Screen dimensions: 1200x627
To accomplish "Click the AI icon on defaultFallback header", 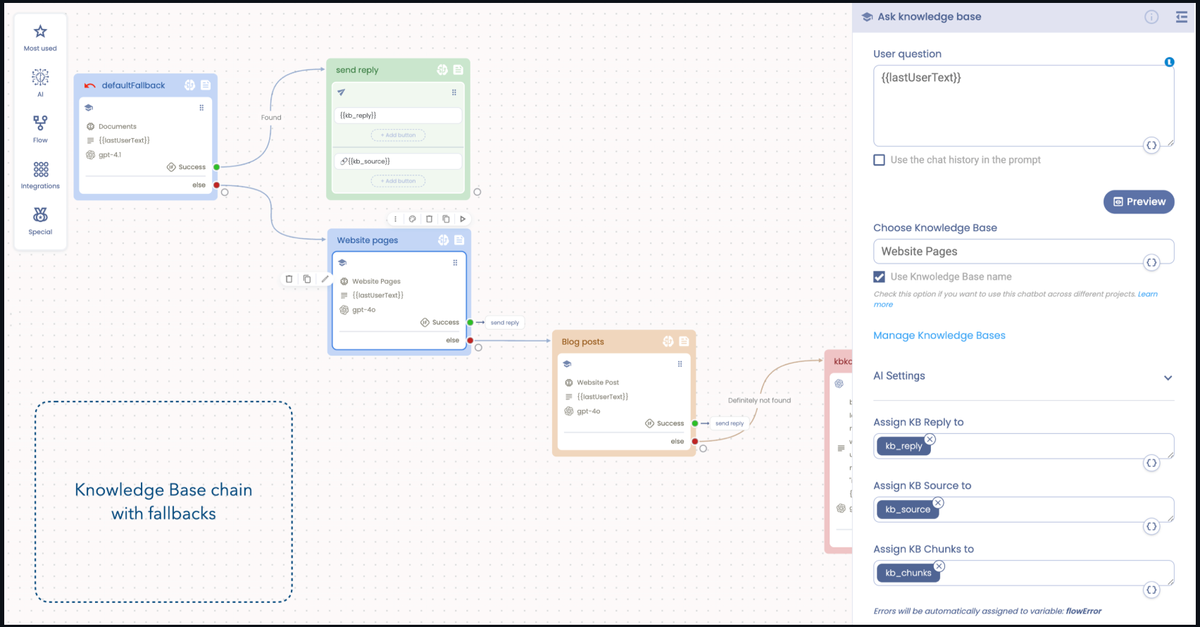I will [x=189, y=86].
